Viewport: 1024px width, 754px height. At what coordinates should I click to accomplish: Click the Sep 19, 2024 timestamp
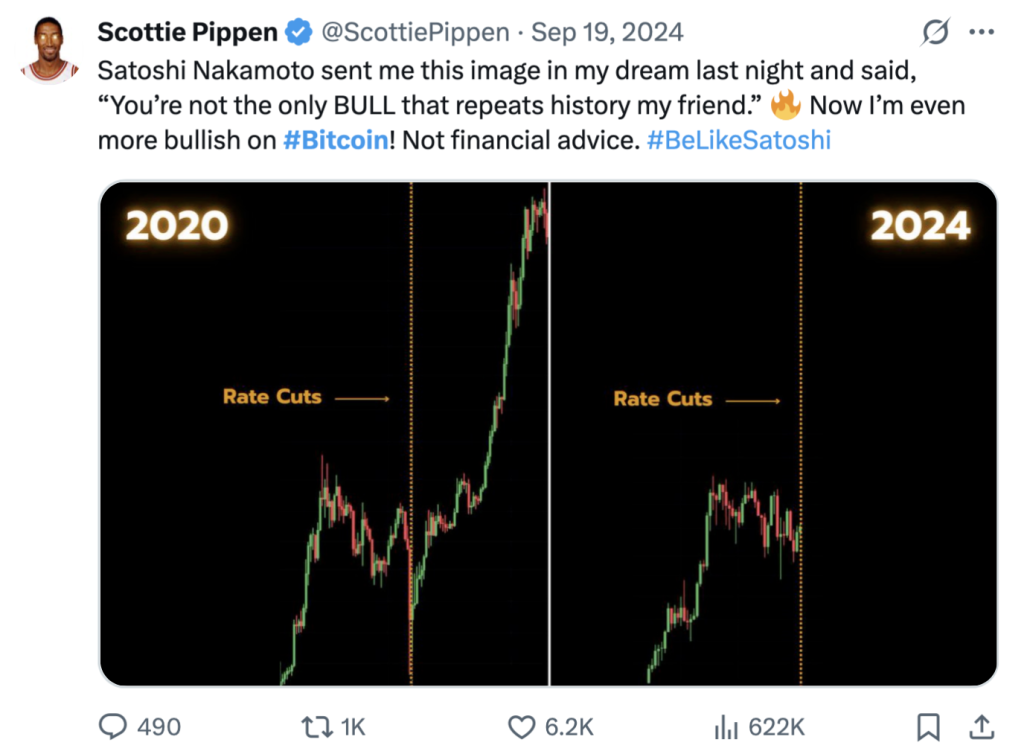[607, 32]
